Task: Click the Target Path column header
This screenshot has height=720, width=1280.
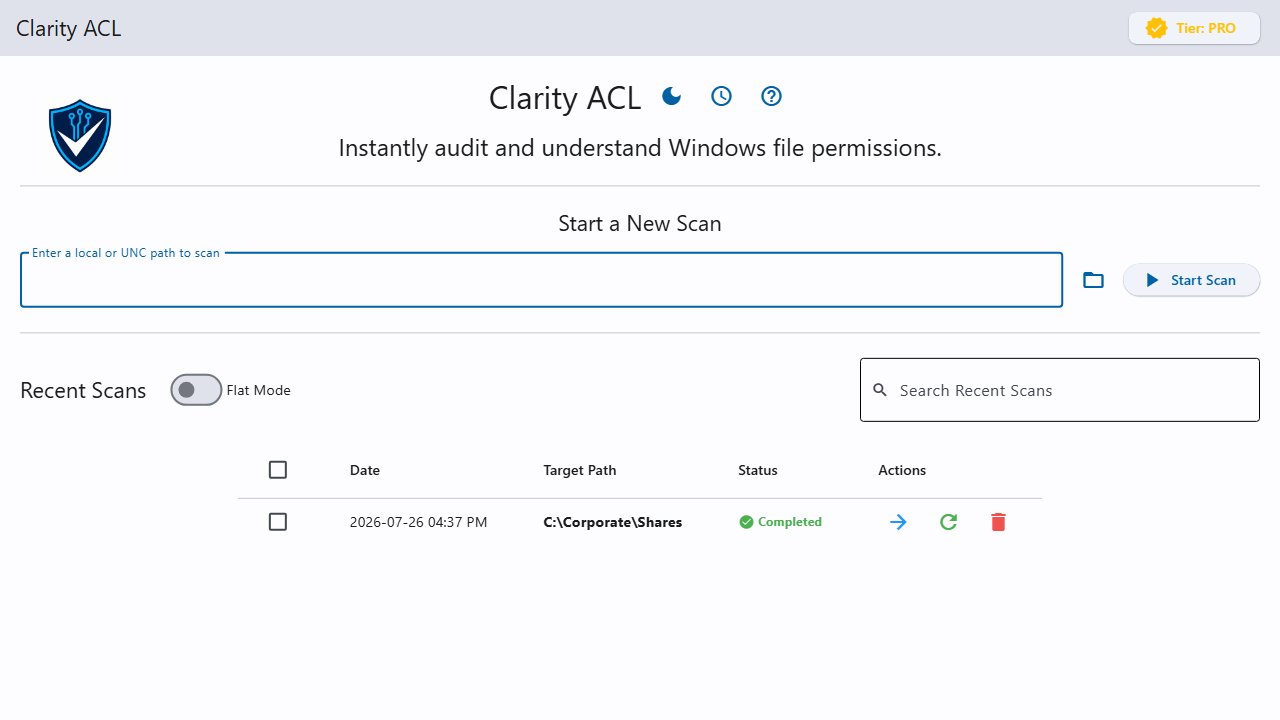Action: click(x=580, y=470)
